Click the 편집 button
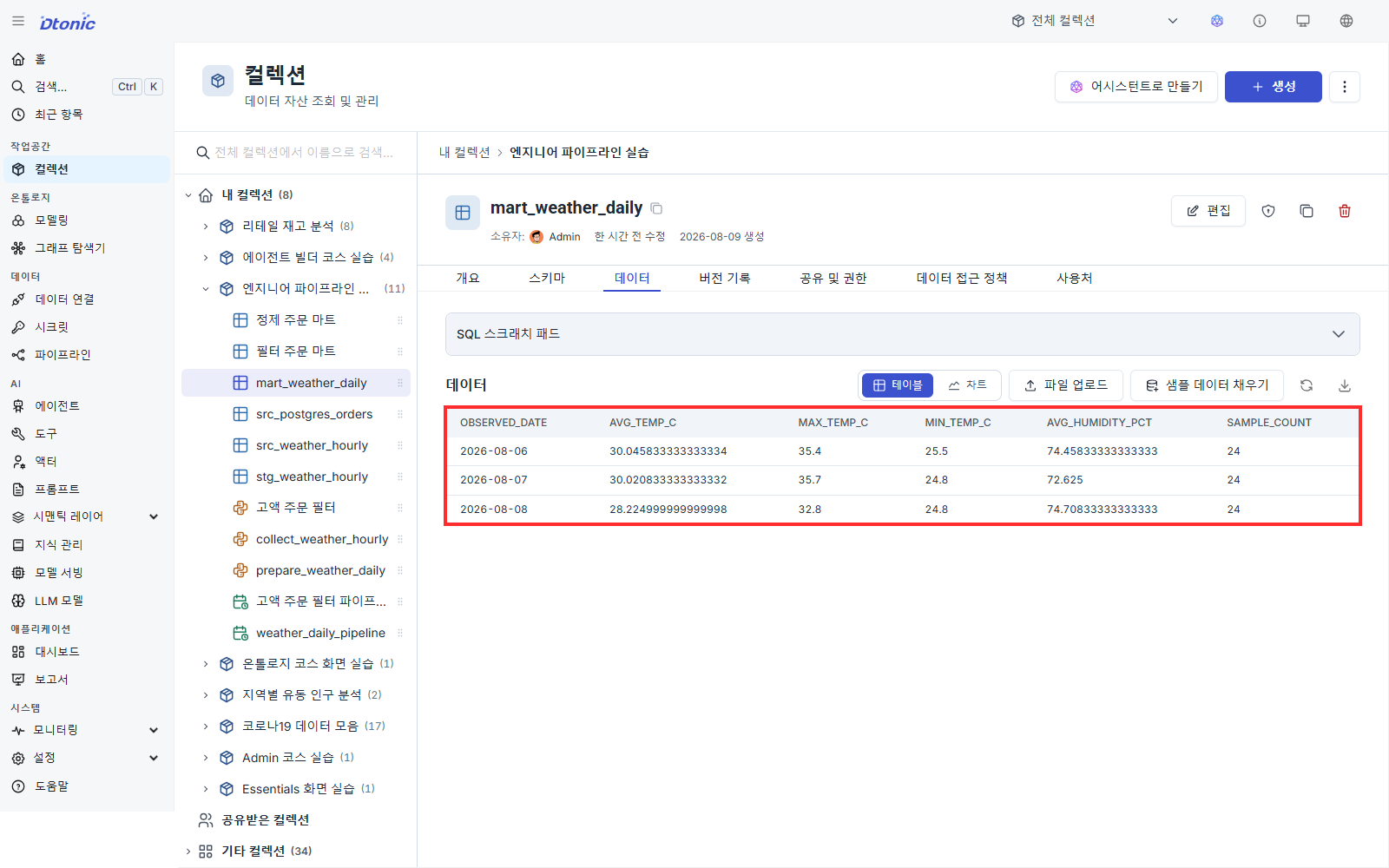Image resolution: width=1389 pixels, height=868 pixels. (x=1208, y=211)
